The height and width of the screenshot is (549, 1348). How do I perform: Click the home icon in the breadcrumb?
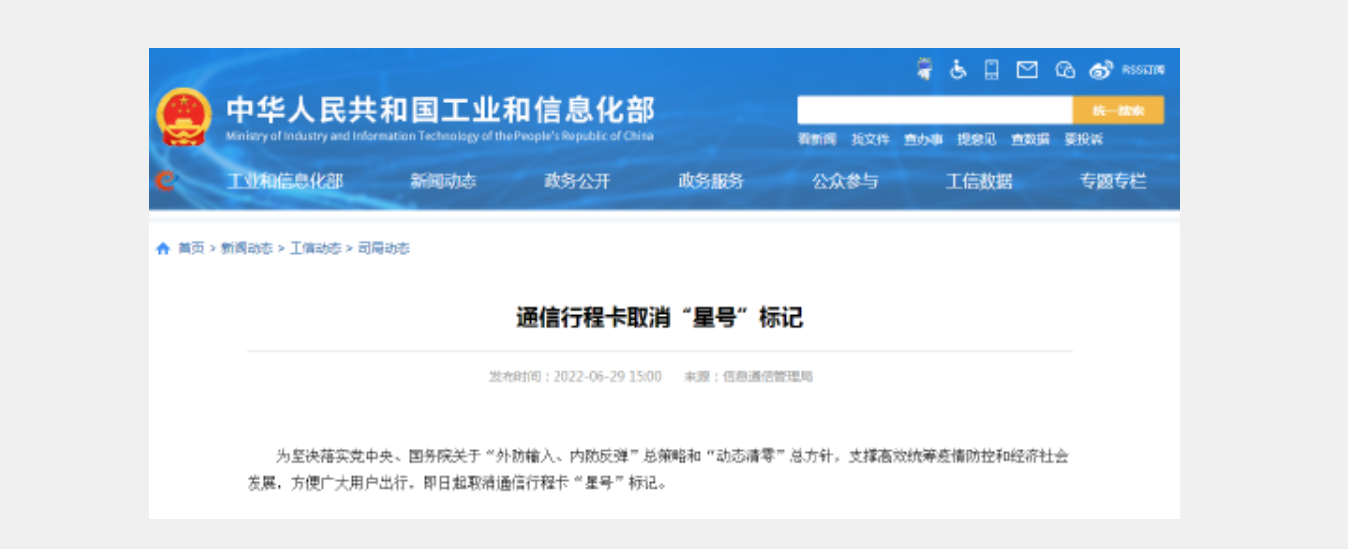coord(163,249)
